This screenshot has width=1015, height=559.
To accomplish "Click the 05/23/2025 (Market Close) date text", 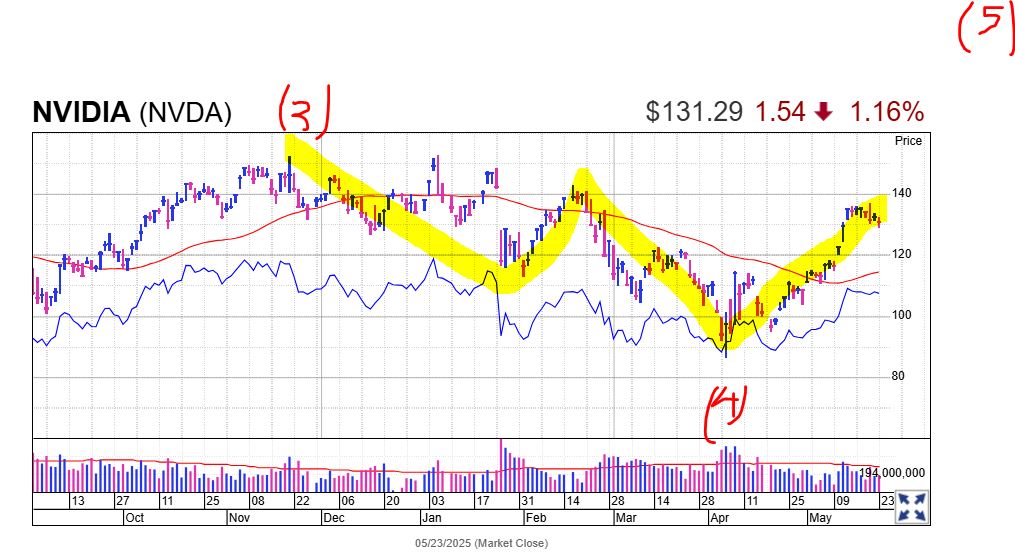I will point(481,543).
